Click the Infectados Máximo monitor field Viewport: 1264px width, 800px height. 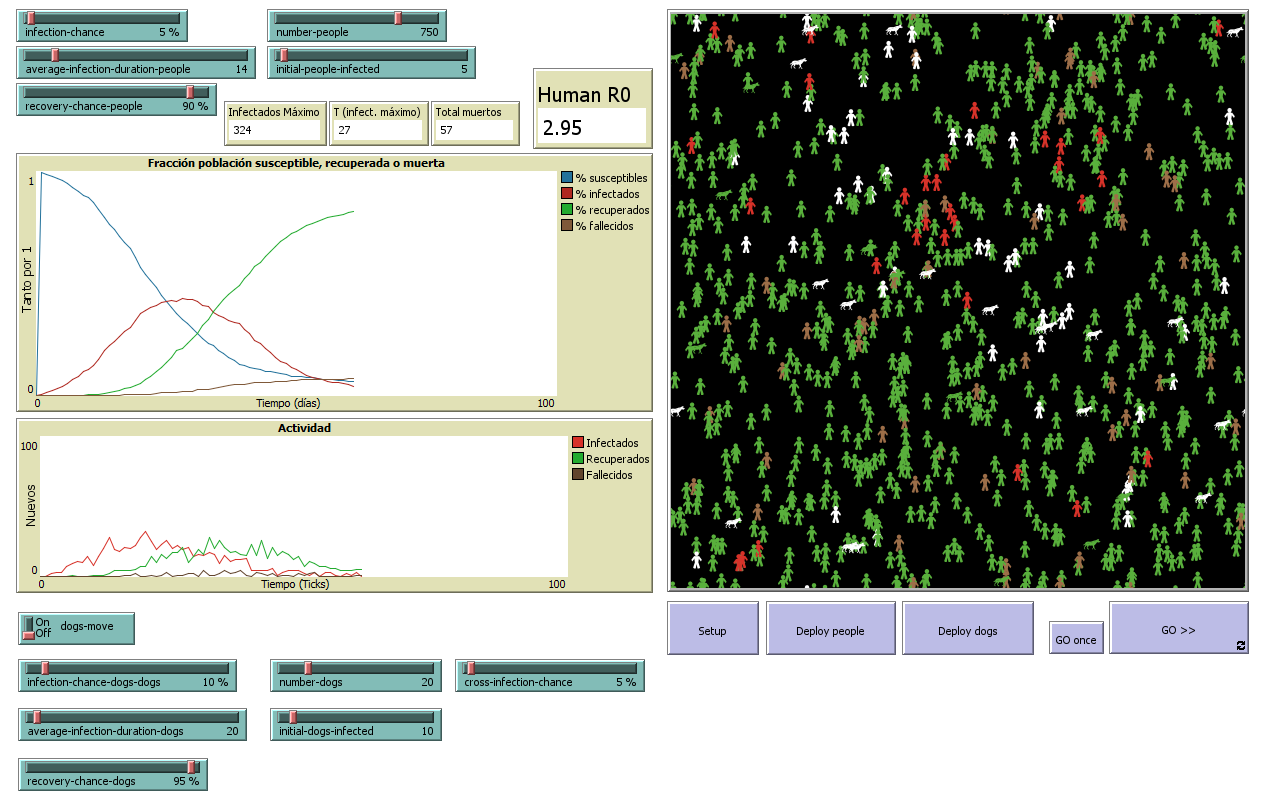[x=273, y=130]
